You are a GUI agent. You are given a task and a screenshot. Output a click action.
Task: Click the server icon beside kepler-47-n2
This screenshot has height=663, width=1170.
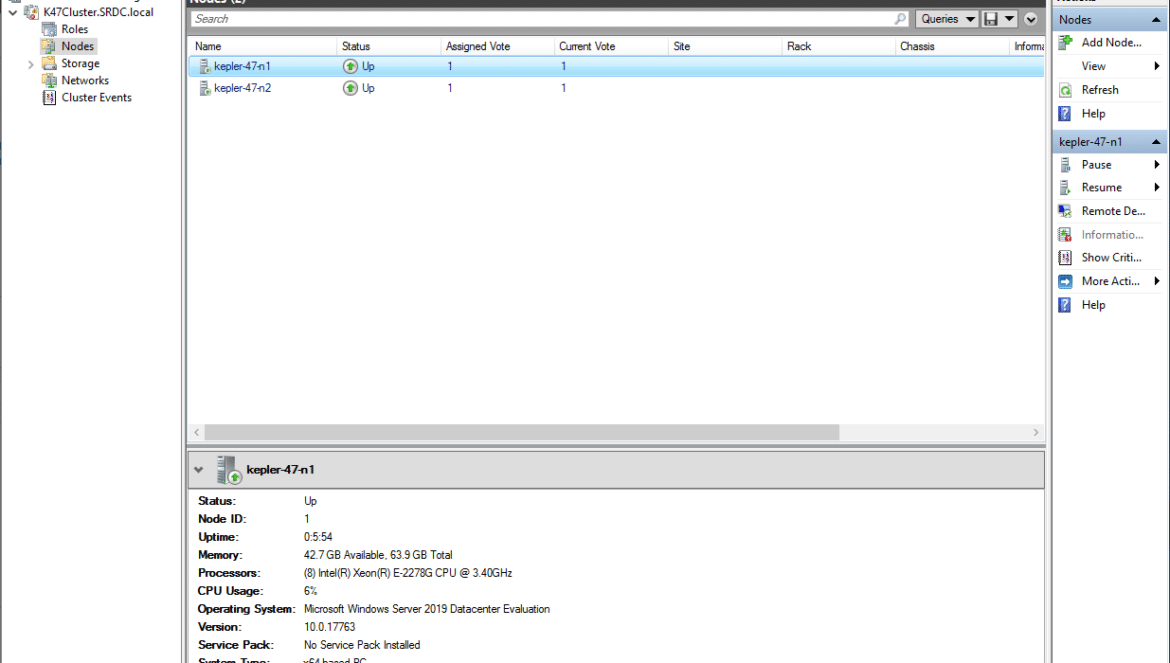(x=204, y=88)
